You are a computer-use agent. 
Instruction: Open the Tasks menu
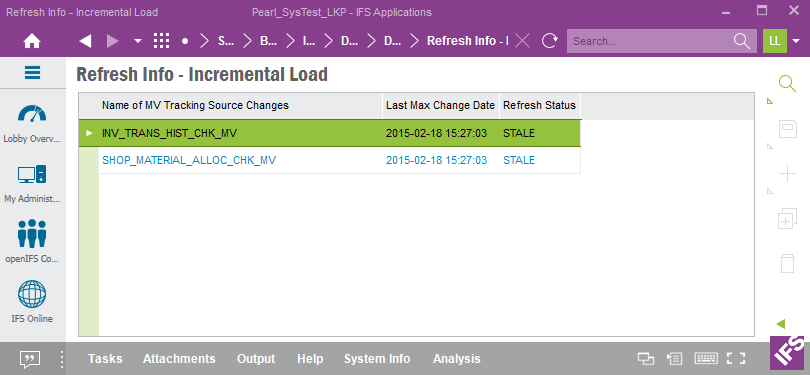(105, 359)
